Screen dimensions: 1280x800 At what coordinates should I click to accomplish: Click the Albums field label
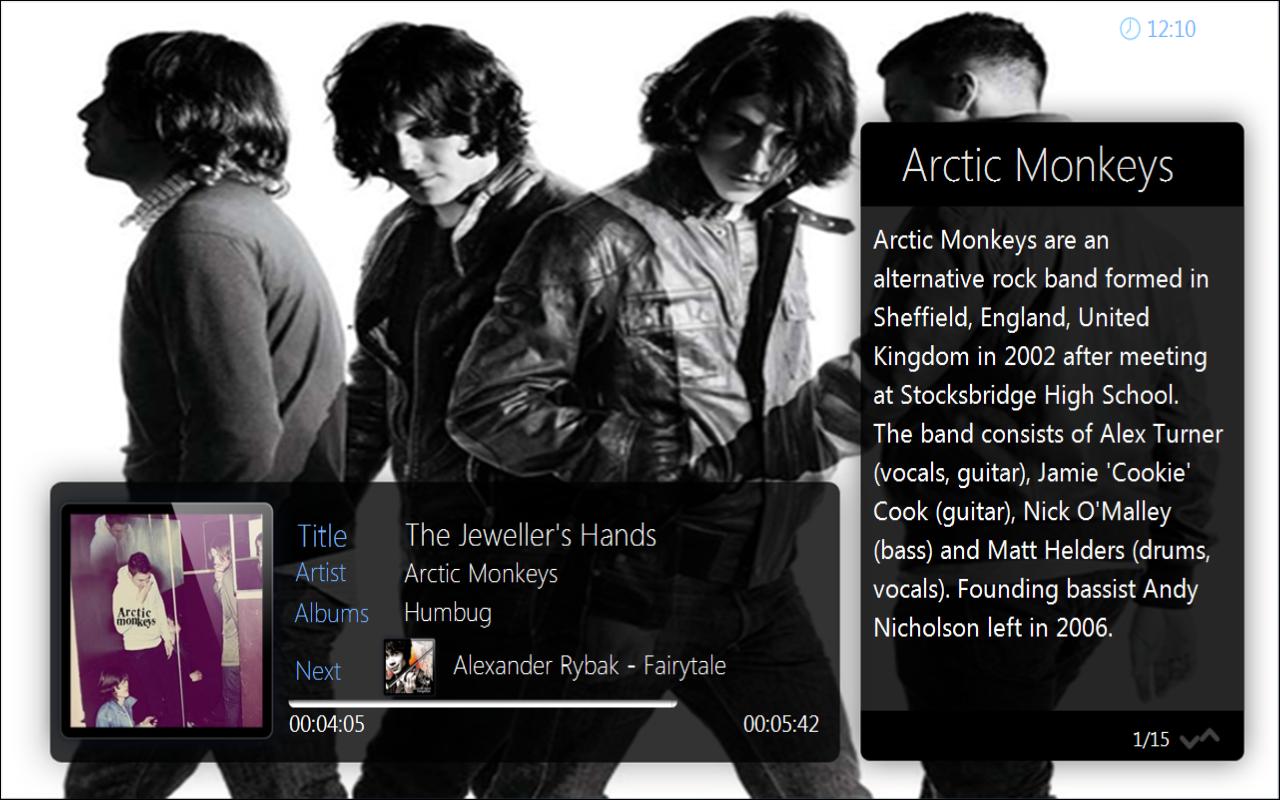[332, 613]
